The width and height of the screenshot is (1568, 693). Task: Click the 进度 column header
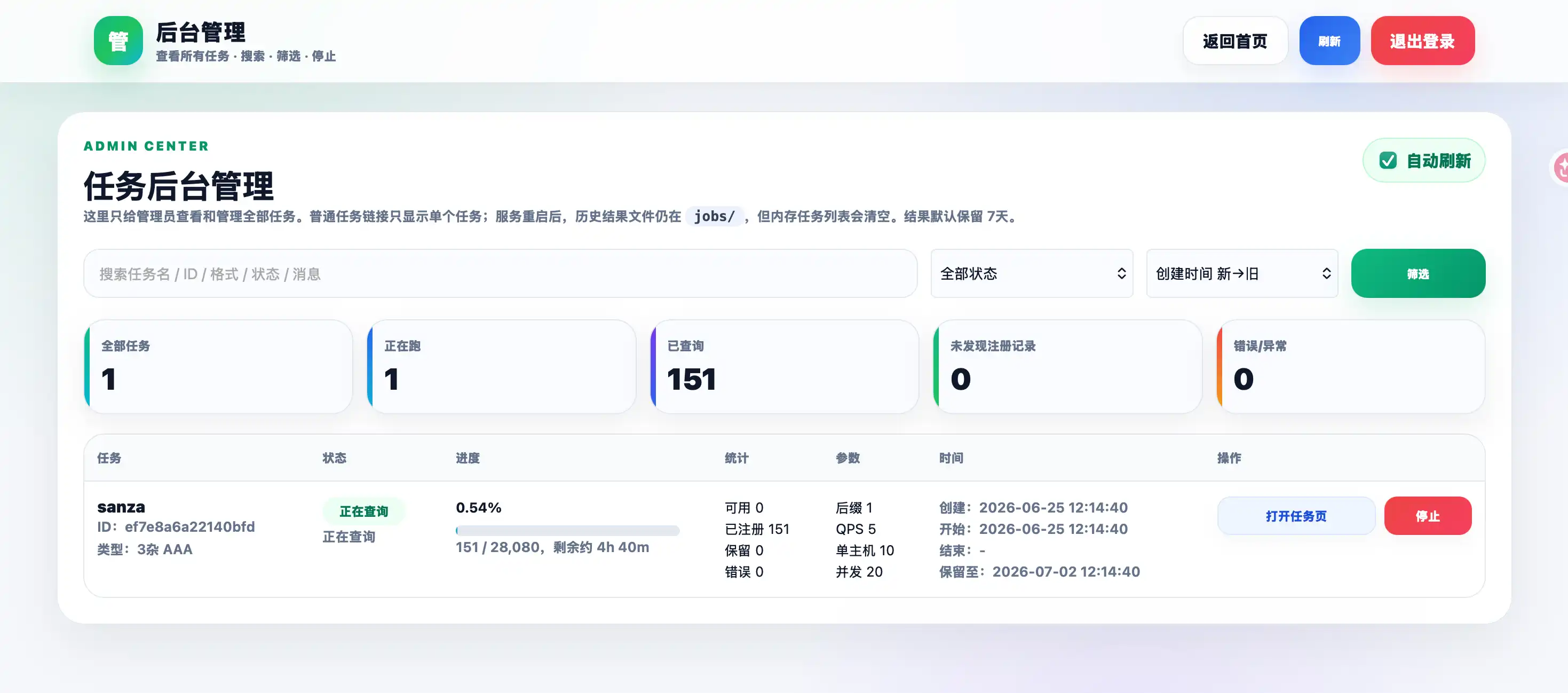tap(468, 458)
